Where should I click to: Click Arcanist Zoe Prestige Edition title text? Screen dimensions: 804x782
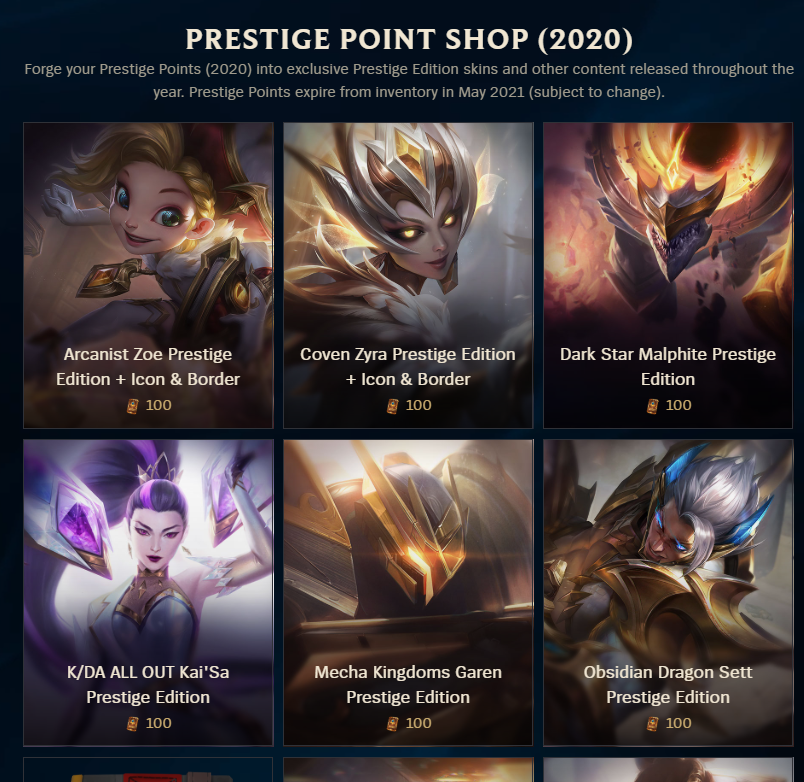pos(148,367)
